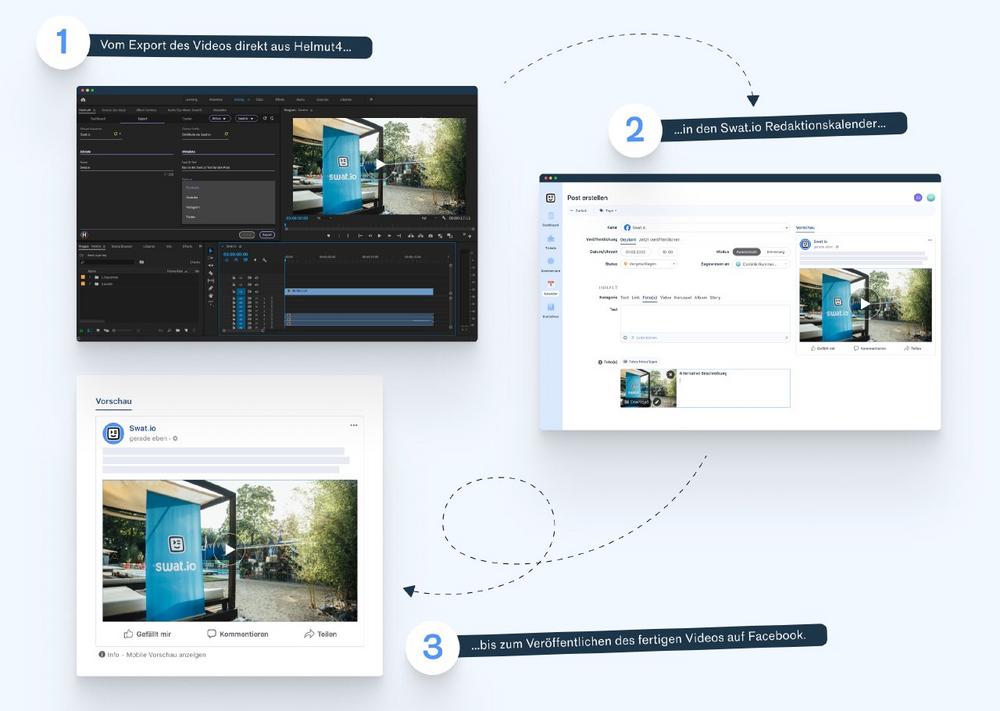The width and height of the screenshot is (1000, 711).
Task: Click Teilen in the large preview post
Action: click(320, 634)
